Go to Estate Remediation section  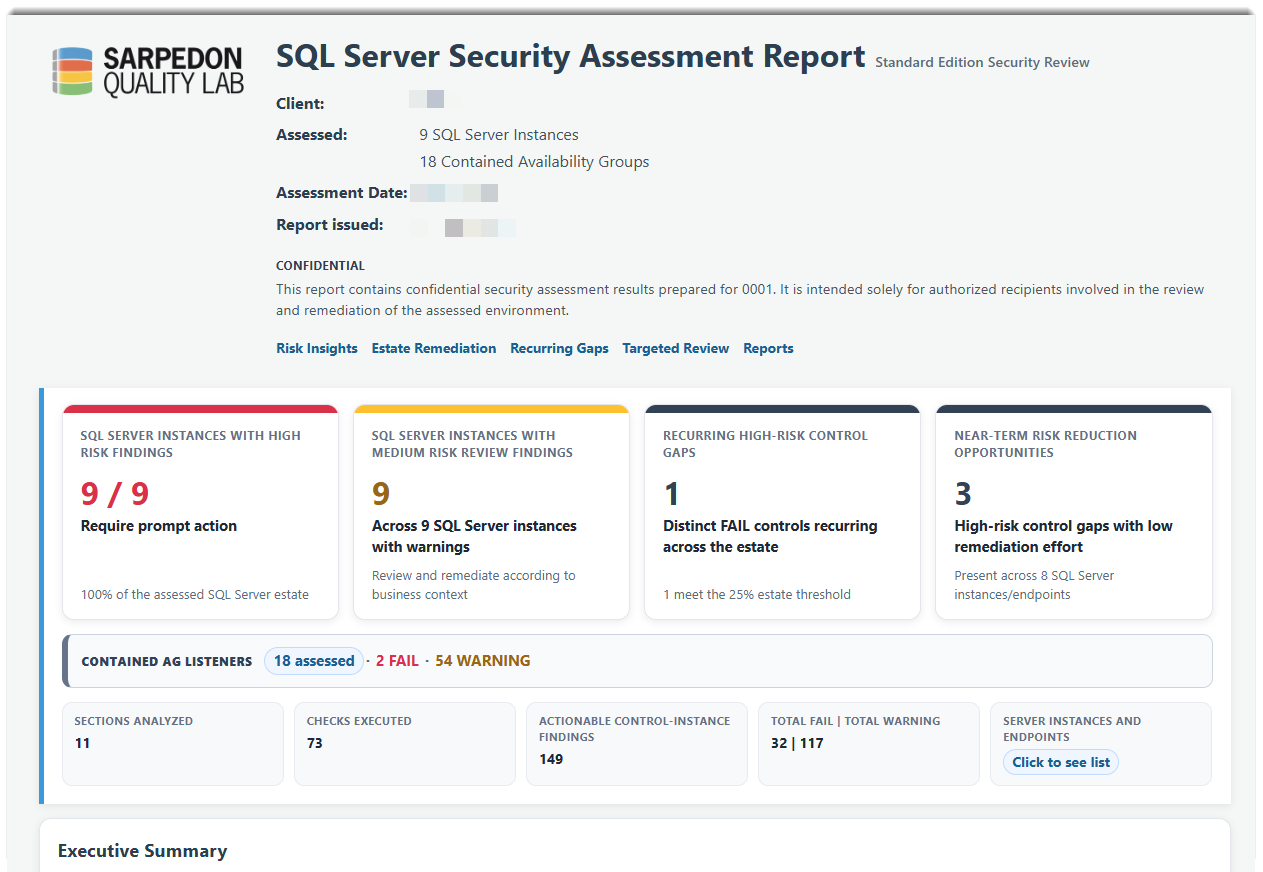[434, 348]
